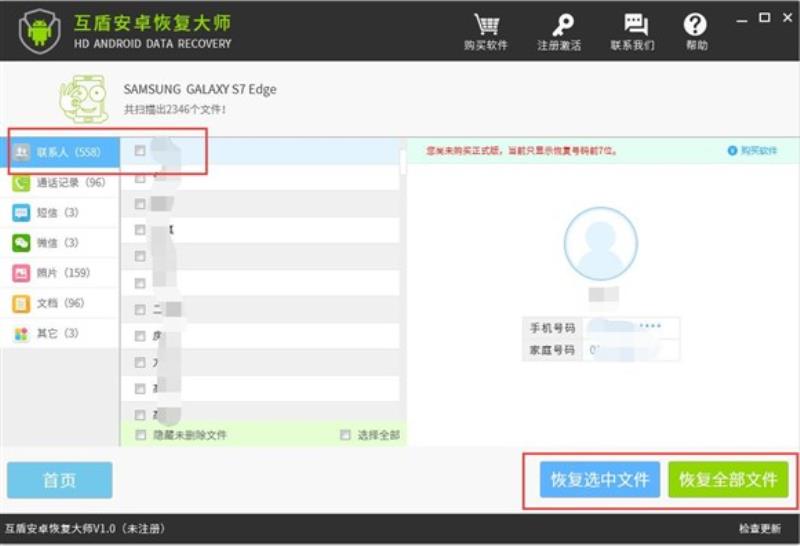Click the 首页 button
This screenshot has width=800, height=546.
click(x=60, y=480)
